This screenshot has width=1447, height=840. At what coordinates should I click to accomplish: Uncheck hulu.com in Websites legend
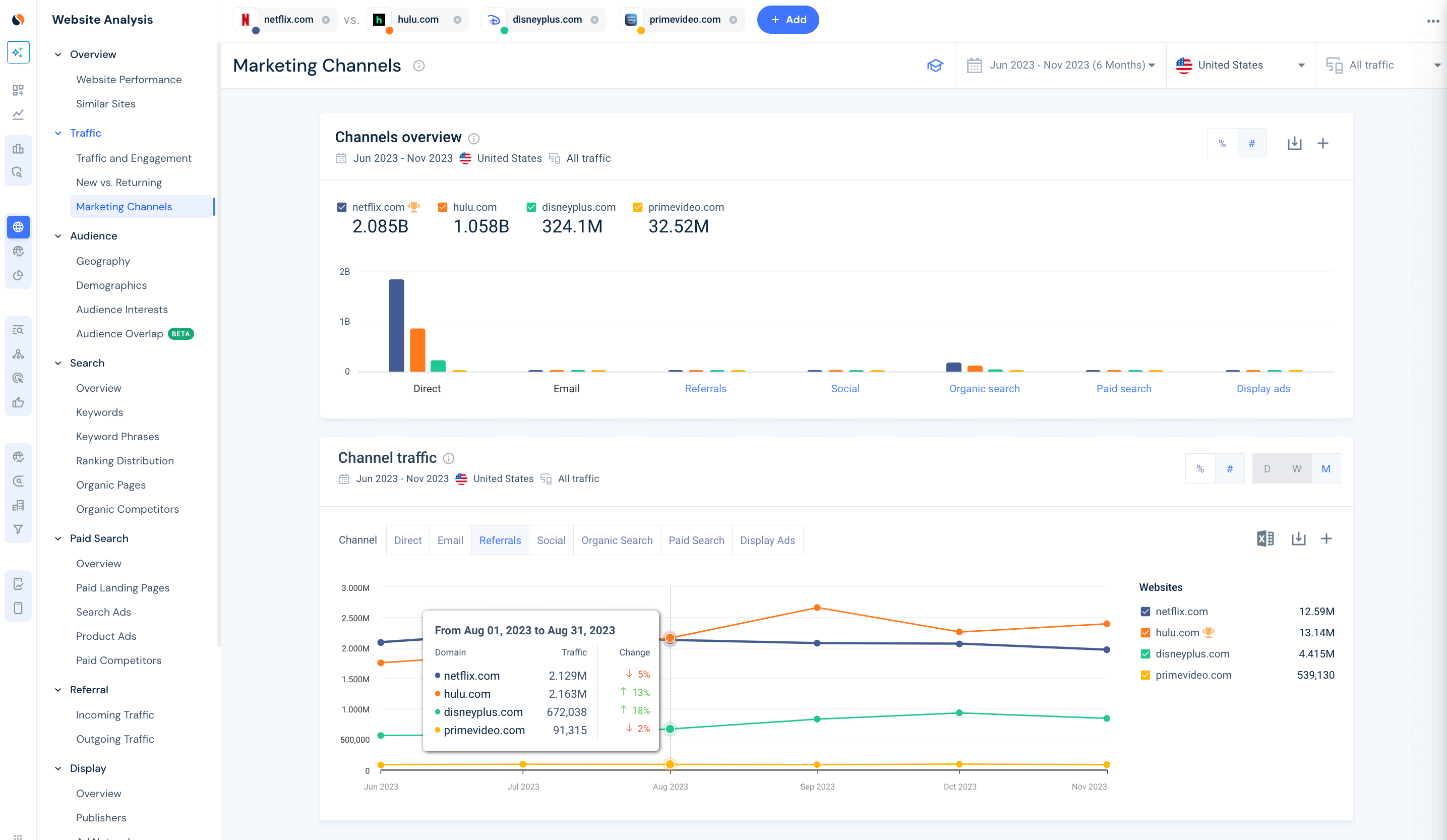pyautogui.click(x=1145, y=633)
